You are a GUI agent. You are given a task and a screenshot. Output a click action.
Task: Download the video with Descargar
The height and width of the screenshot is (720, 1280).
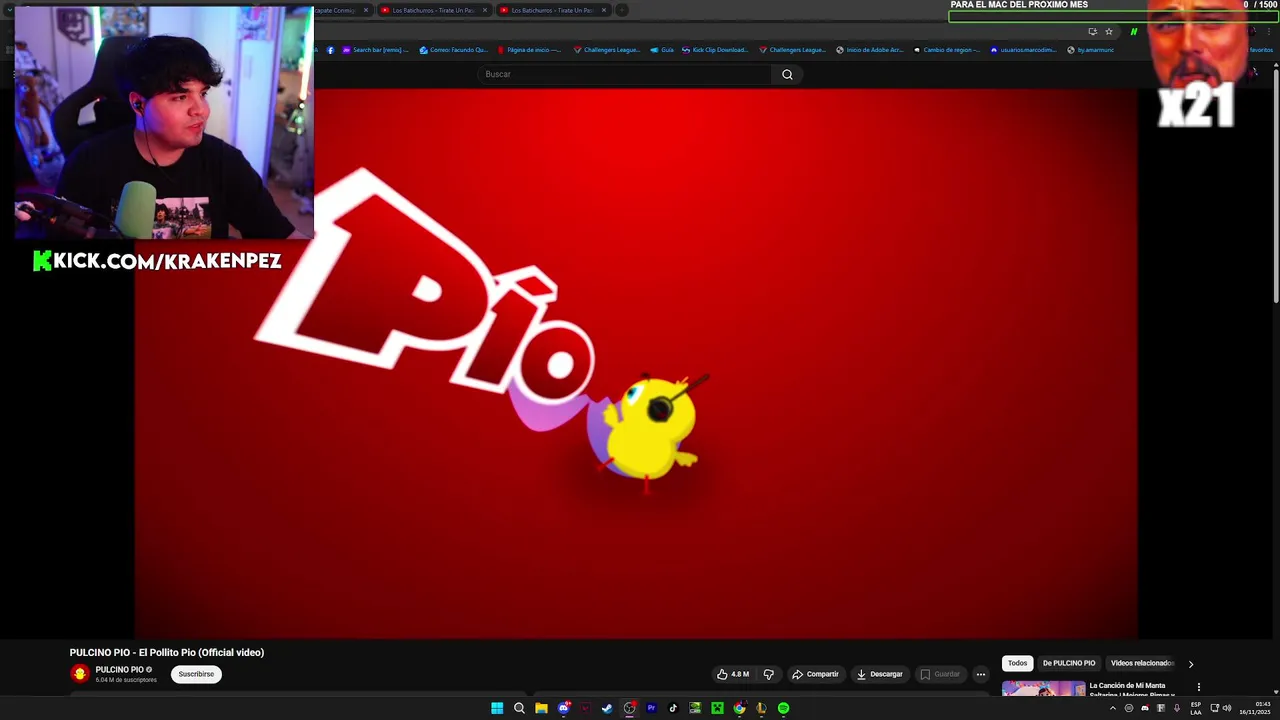coord(880,674)
